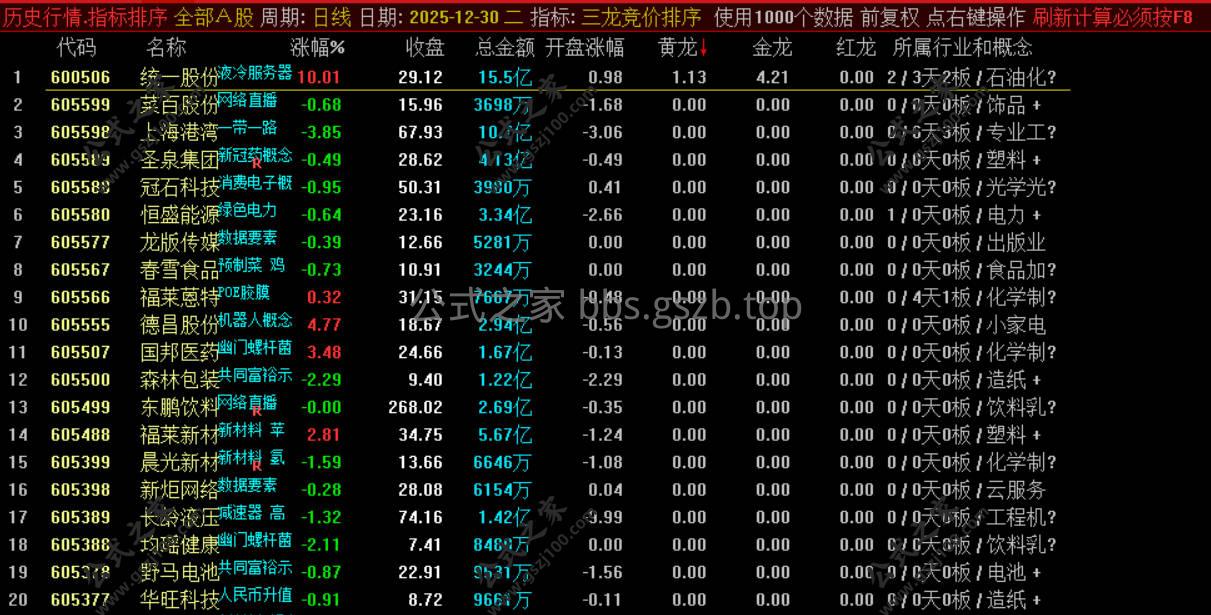1211x615 pixels.
Task: Sort by the 总金额 column header
Action: (505, 47)
